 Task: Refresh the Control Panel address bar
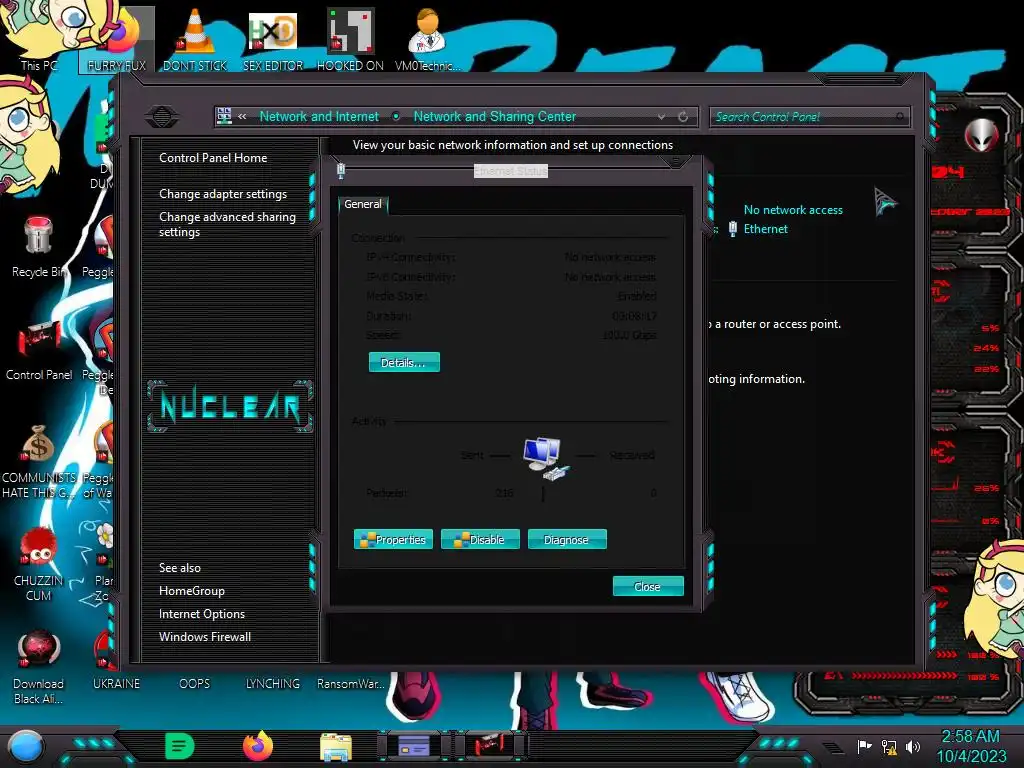coord(683,116)
